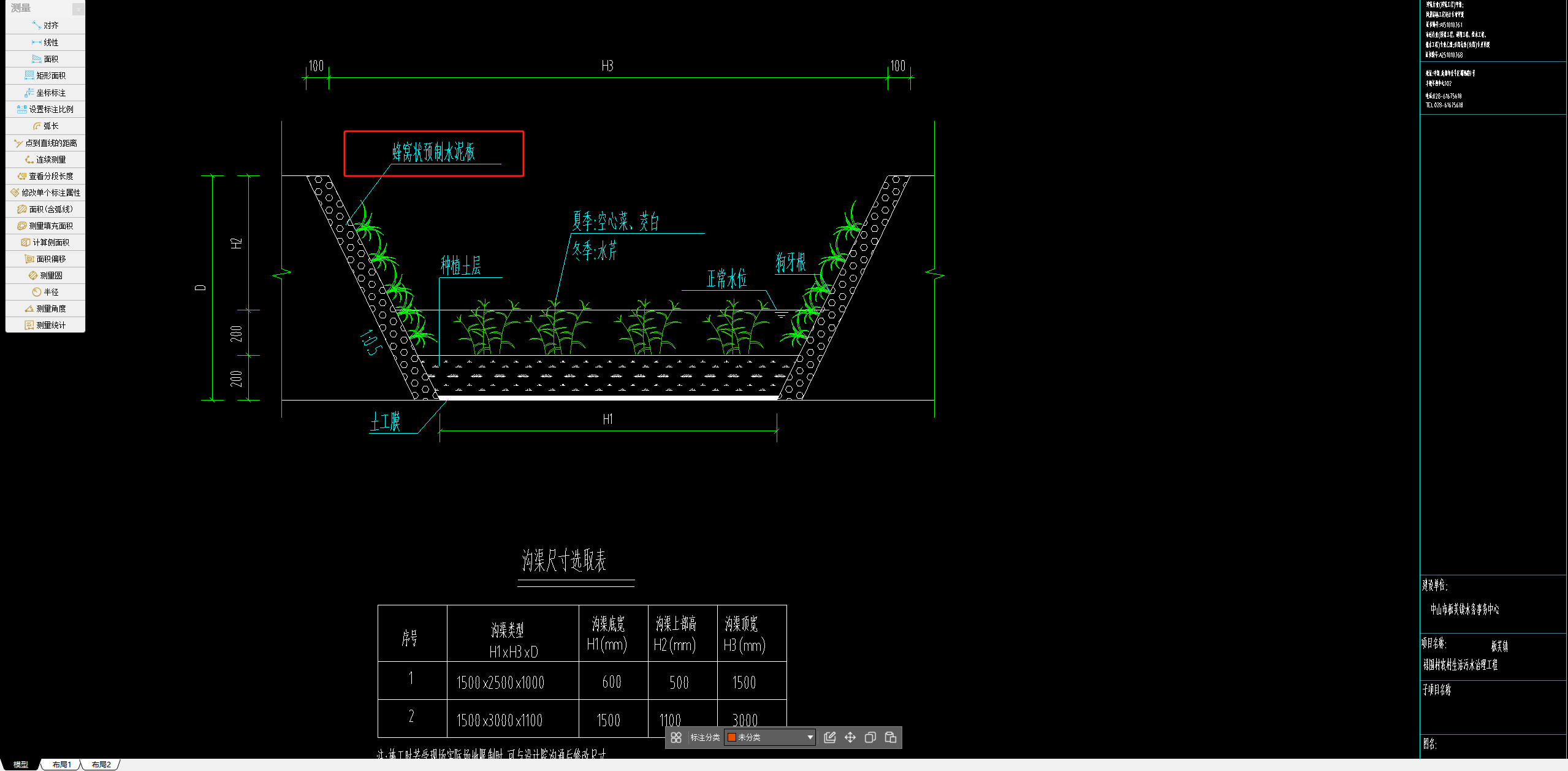Viewport: 1568px width, 771px height.
Task: Click the copy icon in annotation toolbar
Action: click(x=870, y=737)
